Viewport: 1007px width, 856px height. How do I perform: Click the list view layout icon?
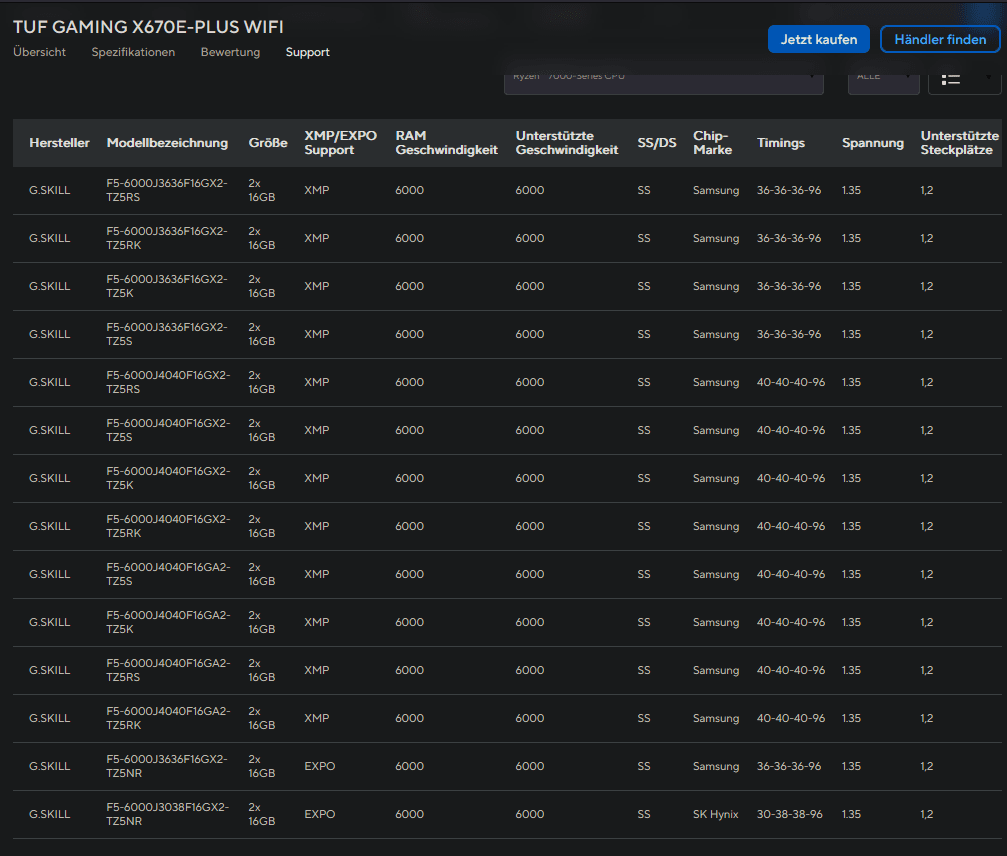[x=950, y=79]
